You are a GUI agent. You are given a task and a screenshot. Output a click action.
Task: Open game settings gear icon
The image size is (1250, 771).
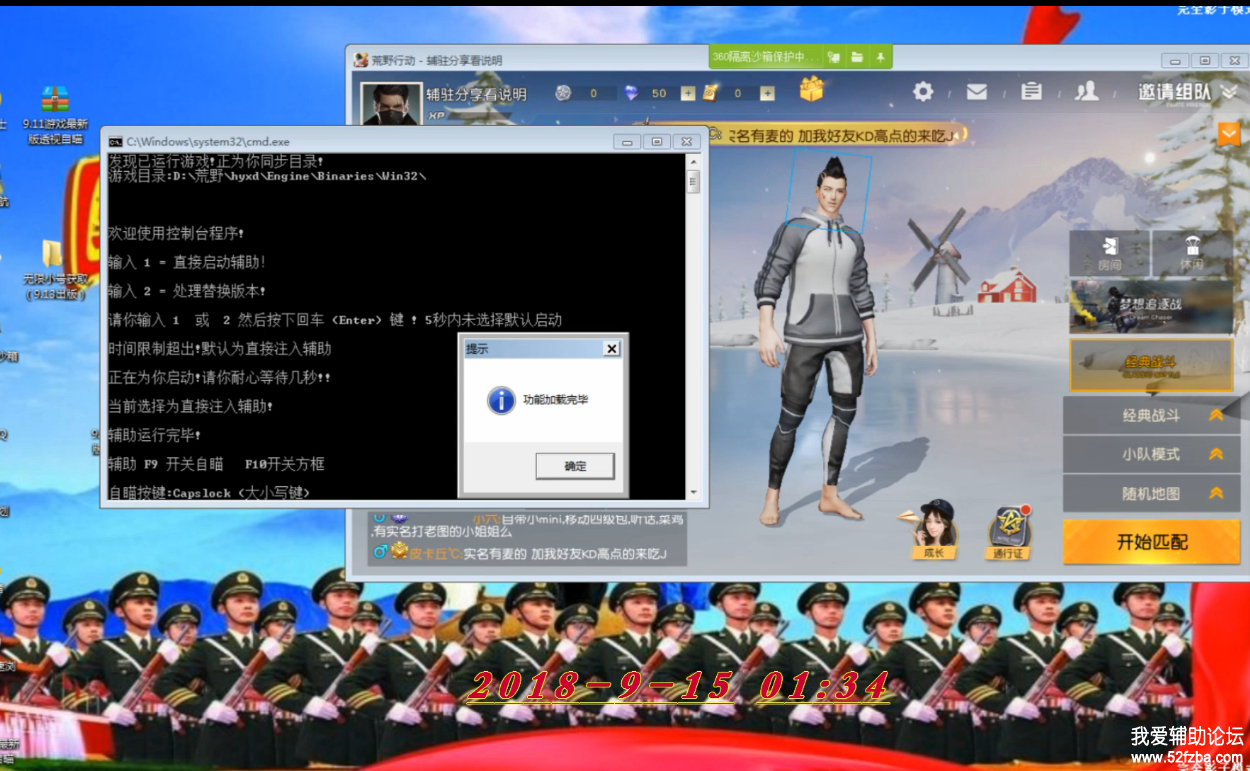coord(923,92)
